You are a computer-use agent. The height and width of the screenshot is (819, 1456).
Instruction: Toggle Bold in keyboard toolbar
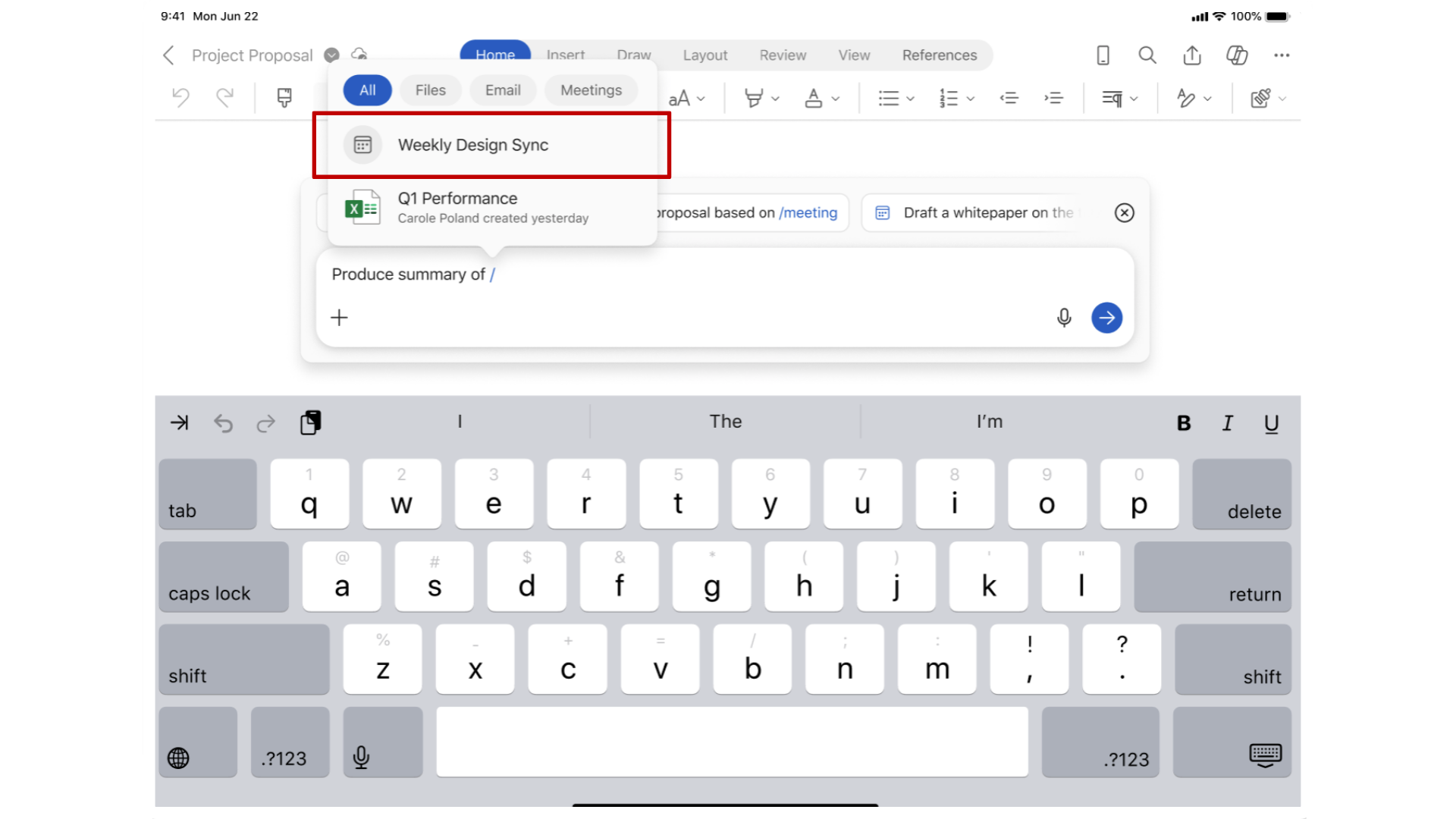(x=1183, y=423)
